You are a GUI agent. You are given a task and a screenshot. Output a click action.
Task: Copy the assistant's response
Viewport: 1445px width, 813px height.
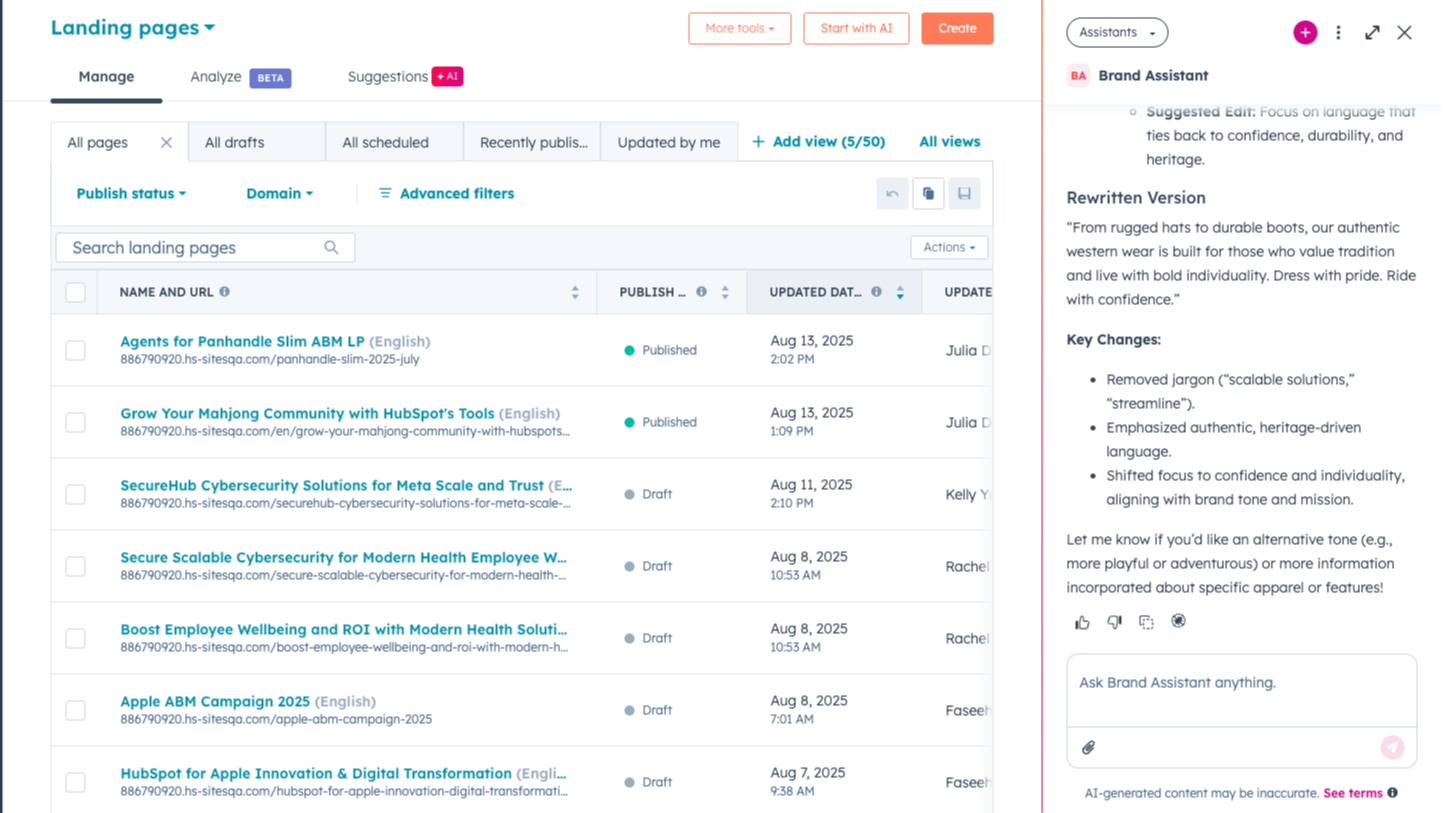1146,621
